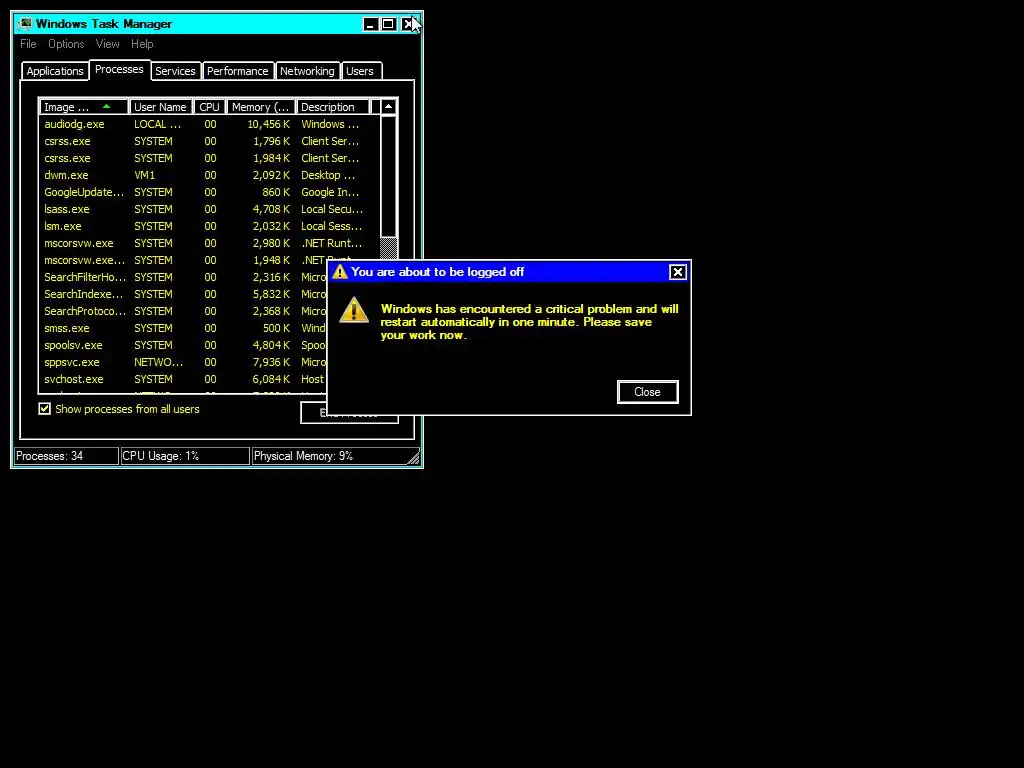The height and width of the screenshot is (768, 1024).
Task: Select the SearchProtocolHost process
Action: [183, 311]
